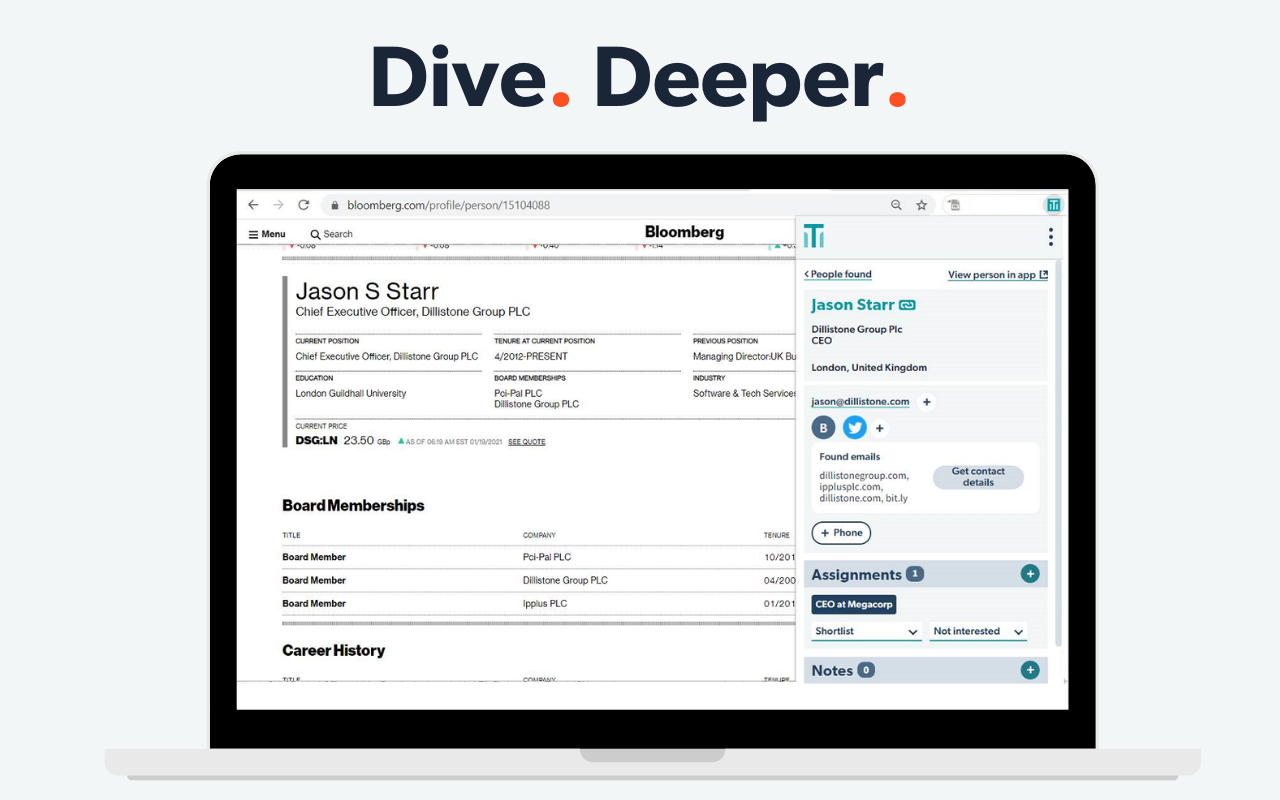Click the Jason Starr name in panel
Viewport: 1280px width, 800px height.
[852, 305]
